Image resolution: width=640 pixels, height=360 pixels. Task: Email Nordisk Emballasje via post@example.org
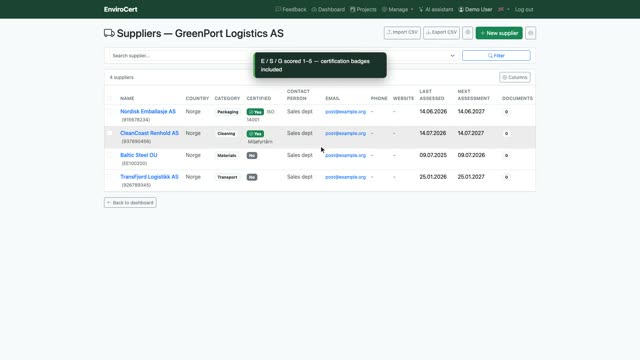point(345,112)
